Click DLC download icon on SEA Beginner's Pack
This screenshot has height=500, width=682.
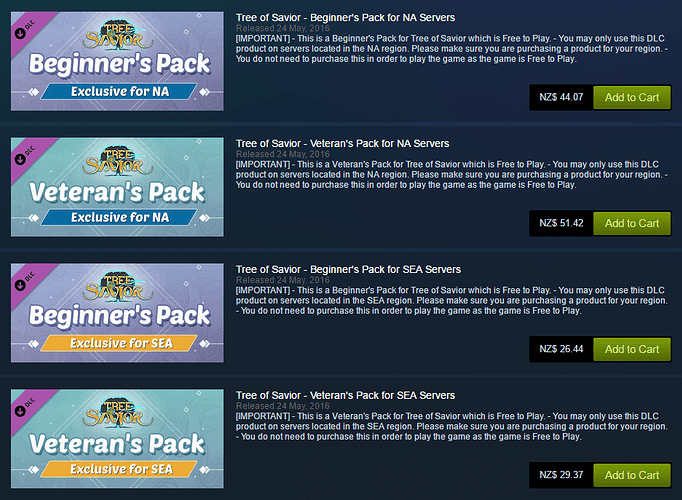[x=20, y=285]
